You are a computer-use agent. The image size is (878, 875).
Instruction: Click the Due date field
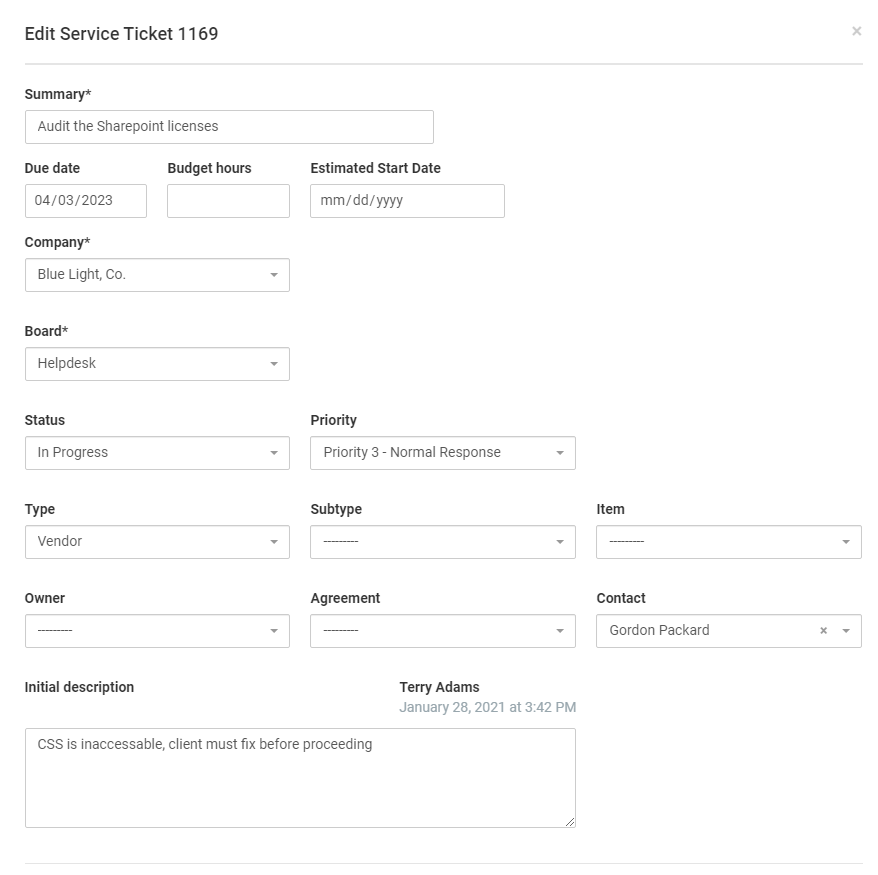[86, 201]
